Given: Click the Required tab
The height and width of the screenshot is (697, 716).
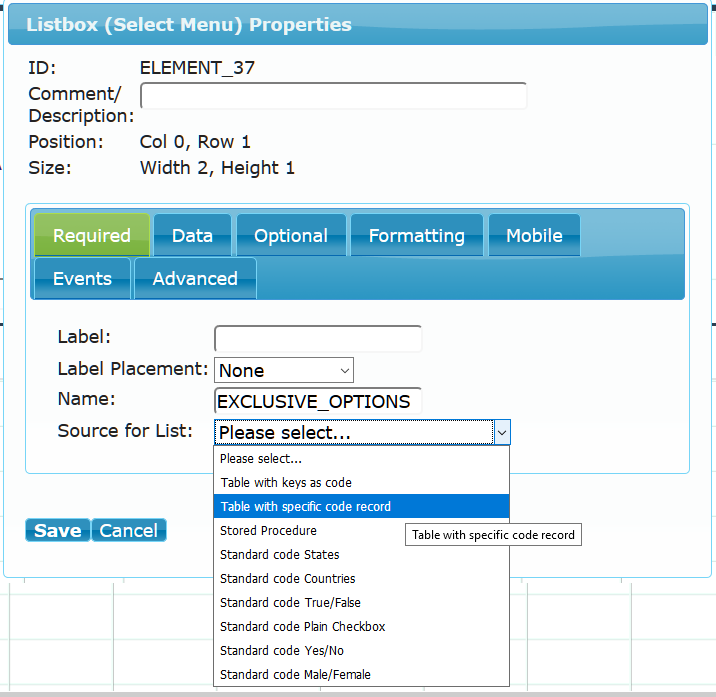Looking at the screenshot, I should (92, 235).
